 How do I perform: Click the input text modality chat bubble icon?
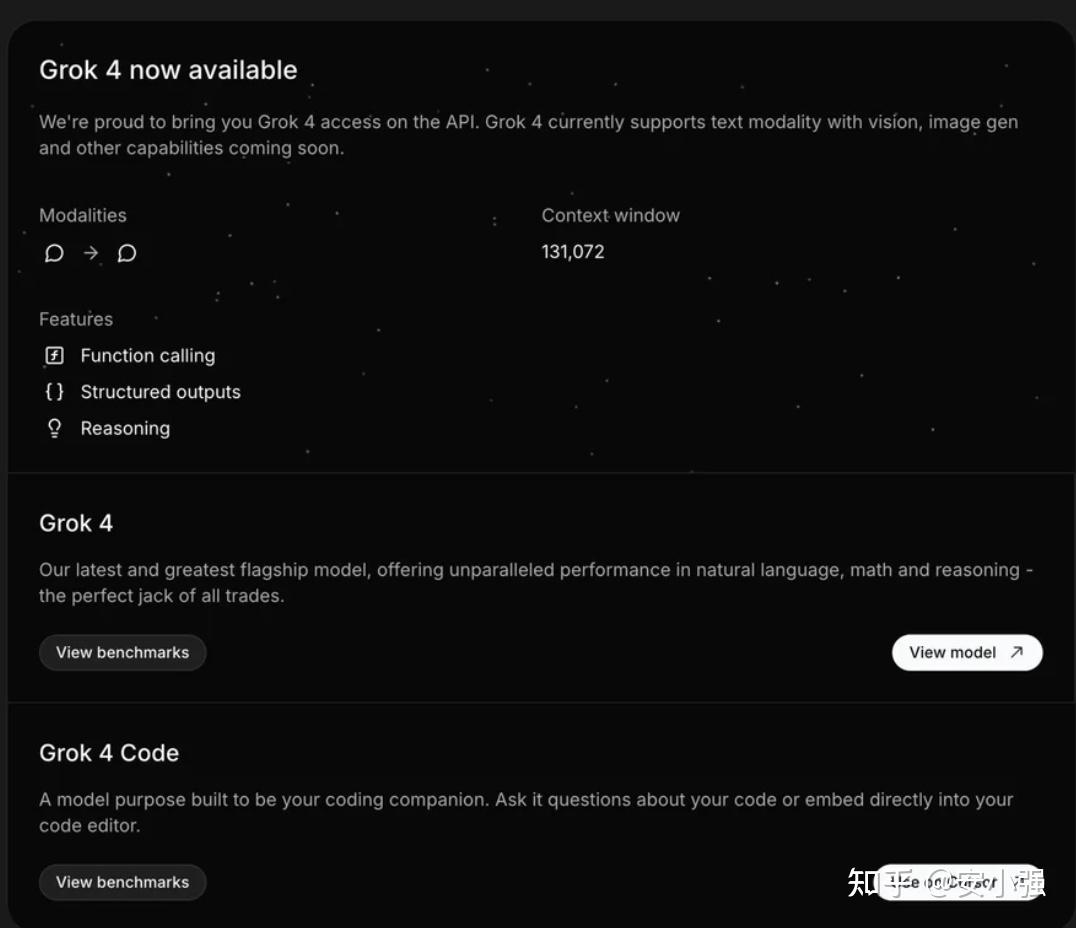pyautogui.click(x=54, y=253)
